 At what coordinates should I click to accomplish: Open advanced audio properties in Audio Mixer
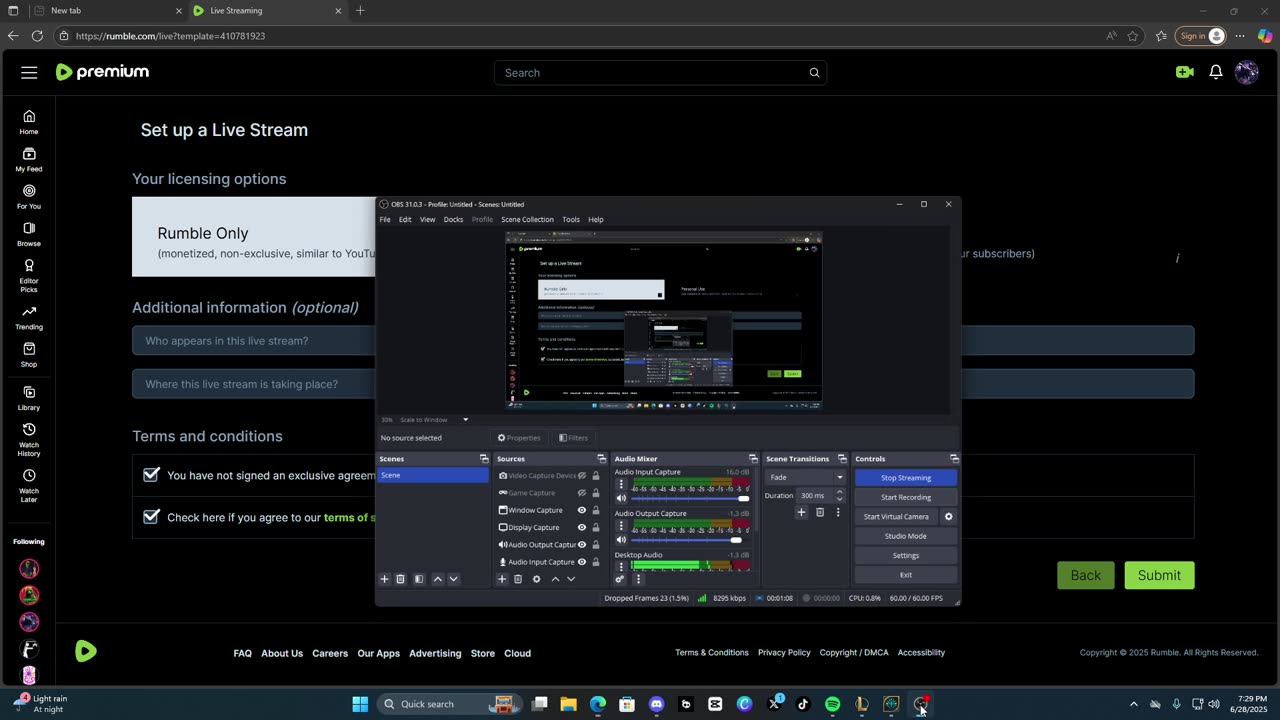pos(620,579)
